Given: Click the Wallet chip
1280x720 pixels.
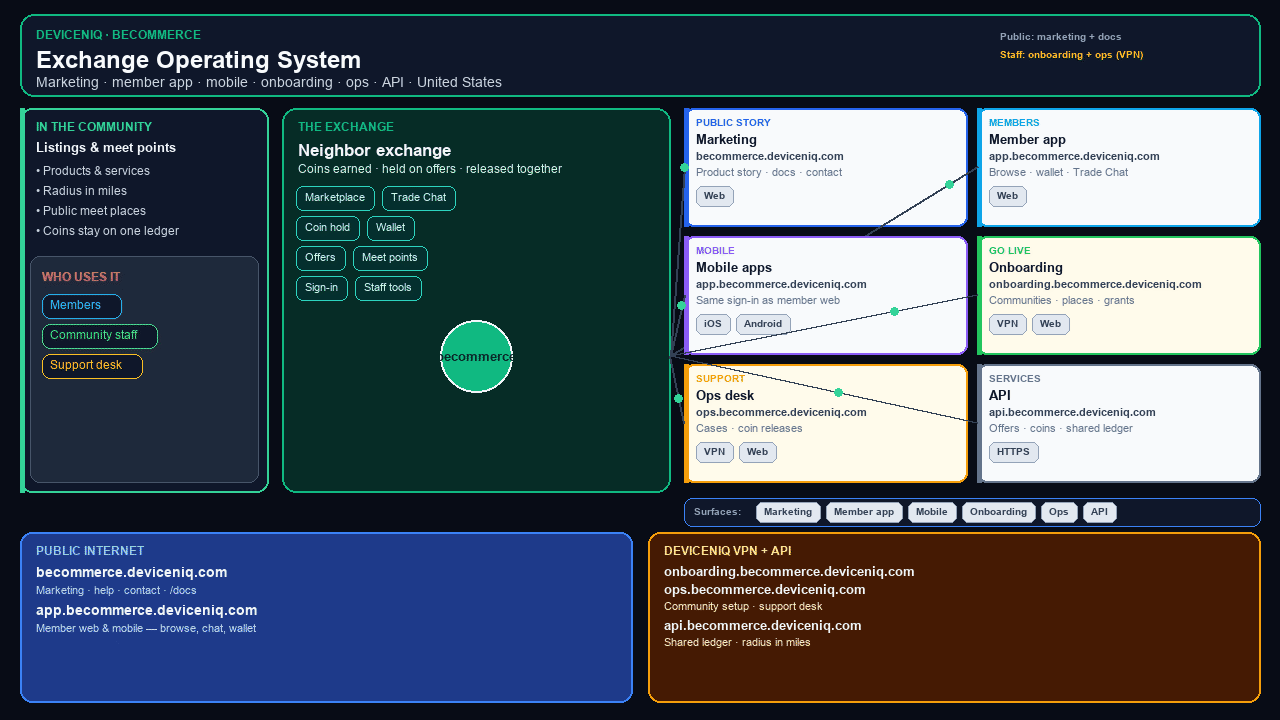Looking at the screenshot, I should (x=391, y=228).
